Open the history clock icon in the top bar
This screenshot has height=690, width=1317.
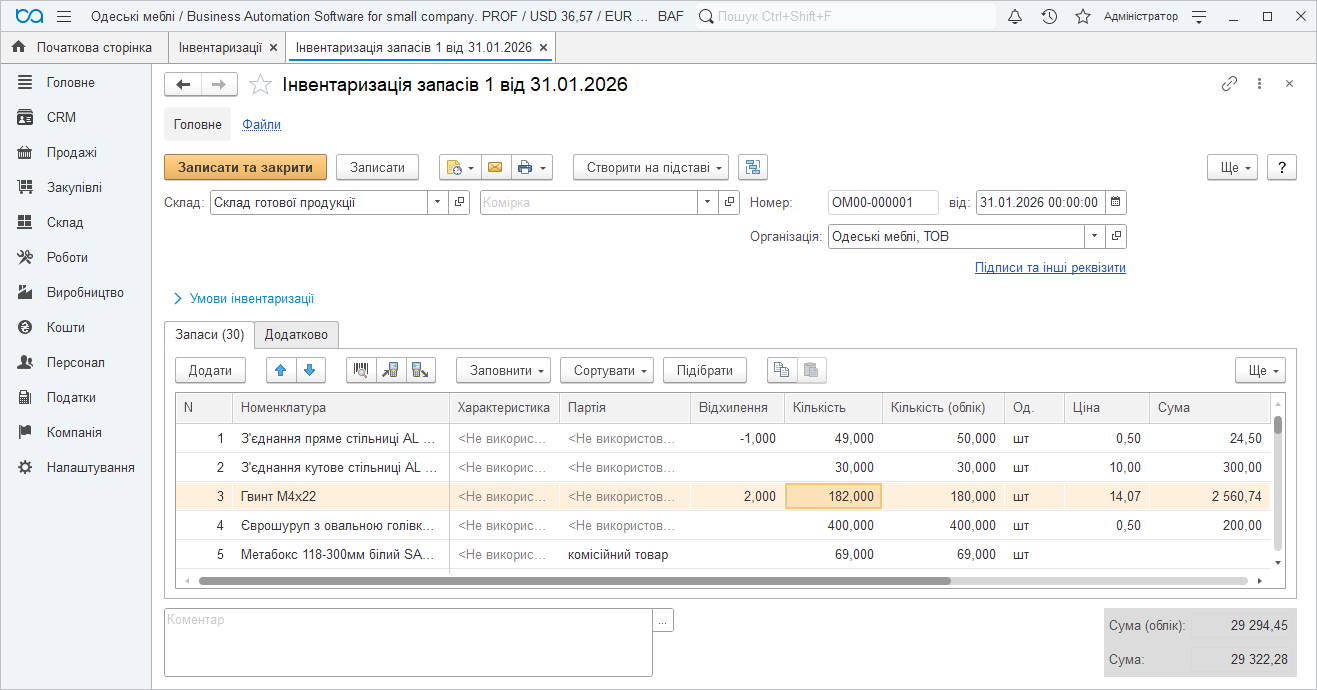pyautogui.click(x=1049, y=17)
